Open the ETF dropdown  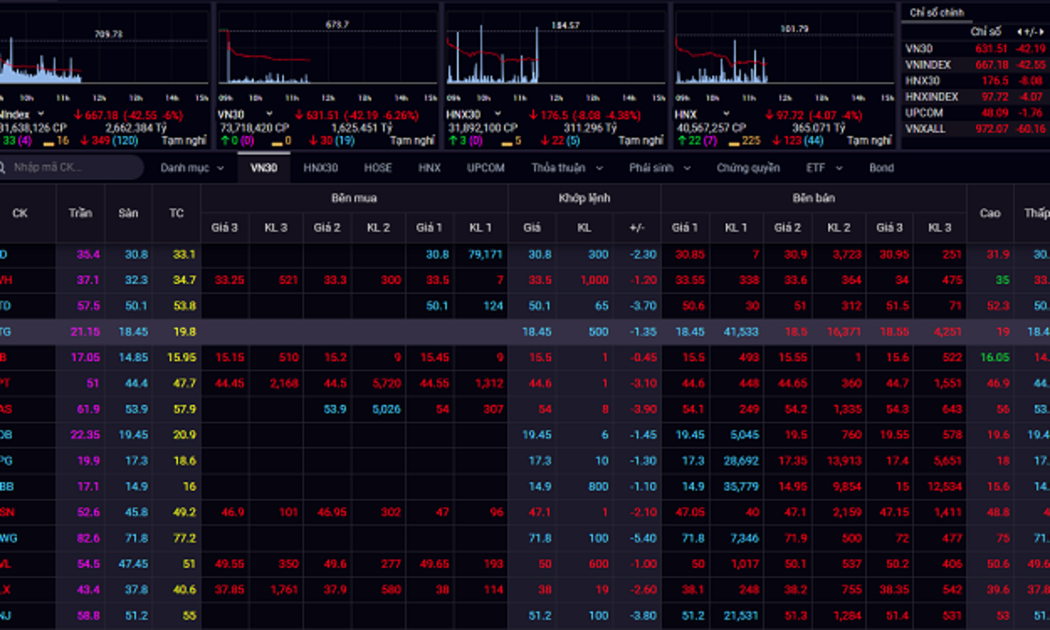click(x=824, y=168)
